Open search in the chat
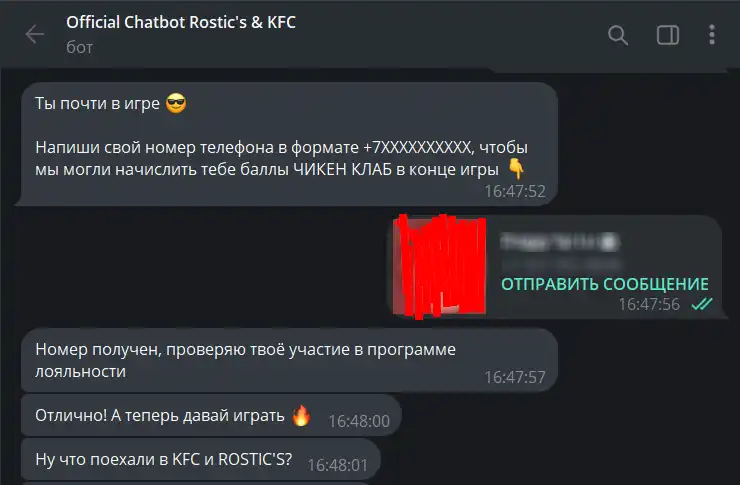Image resolution: width=740 pixels, height=485 pixels. click(x=618, y=35)
